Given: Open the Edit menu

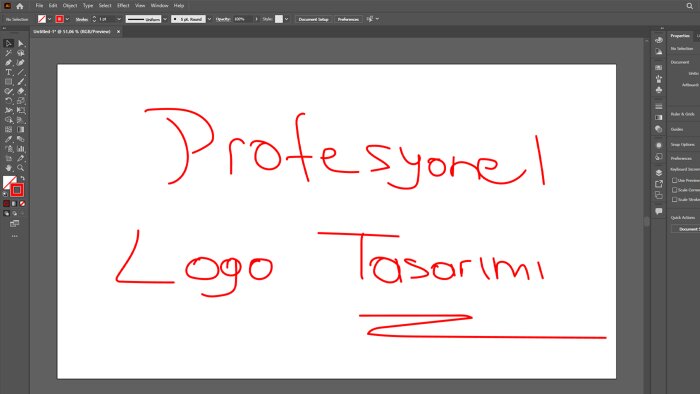Looking at the screenshot, I should (53, 6).
